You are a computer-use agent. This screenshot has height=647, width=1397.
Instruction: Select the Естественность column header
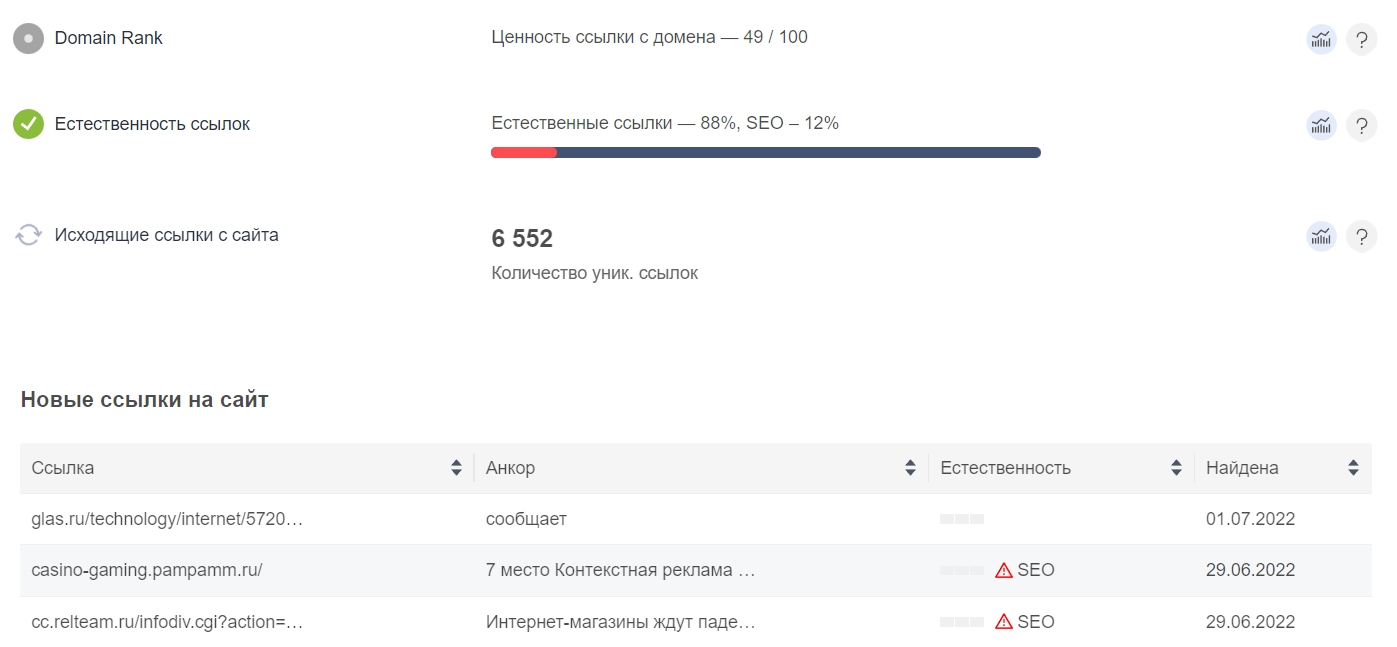(x=1004, y=467)
